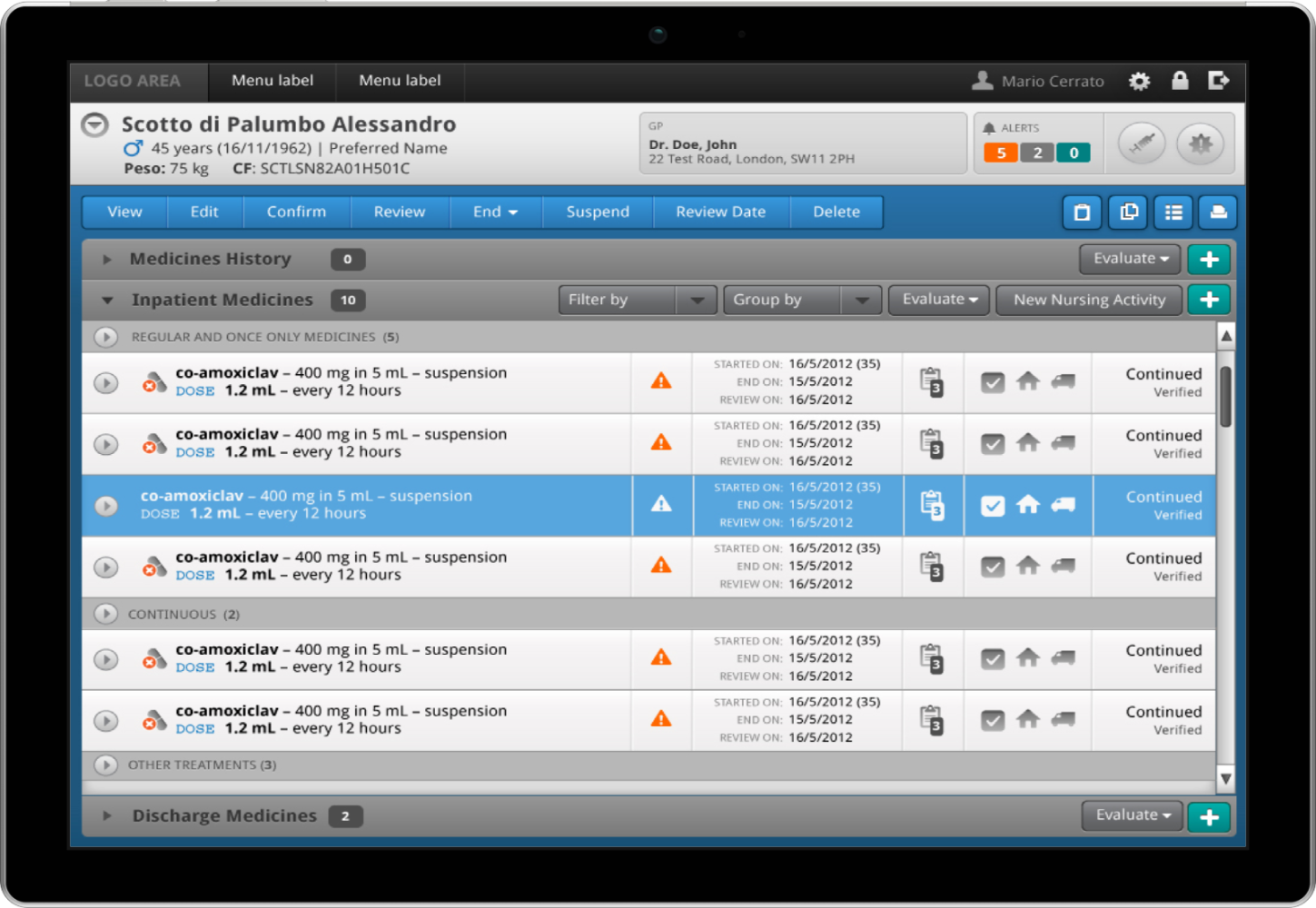1316x908 pixels.
Task: Open Evaluate dropdown in Discharge Medicines row
Action: [x=1133, y=815]
